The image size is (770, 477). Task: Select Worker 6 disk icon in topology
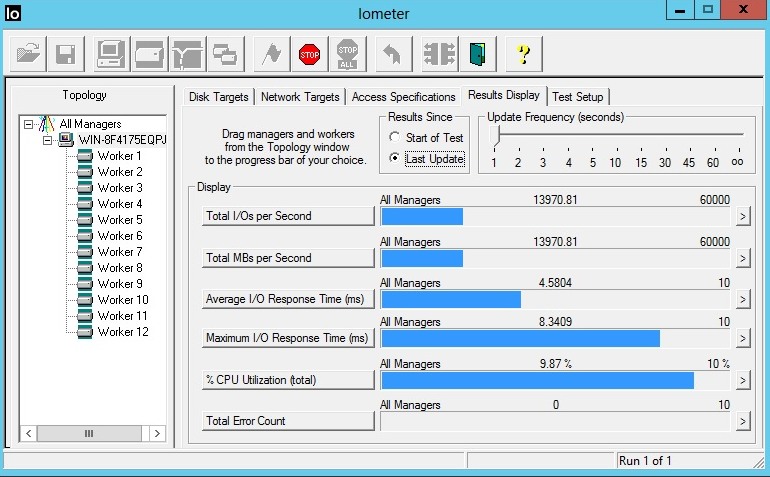pyautogui.click(x=85, y=236)
